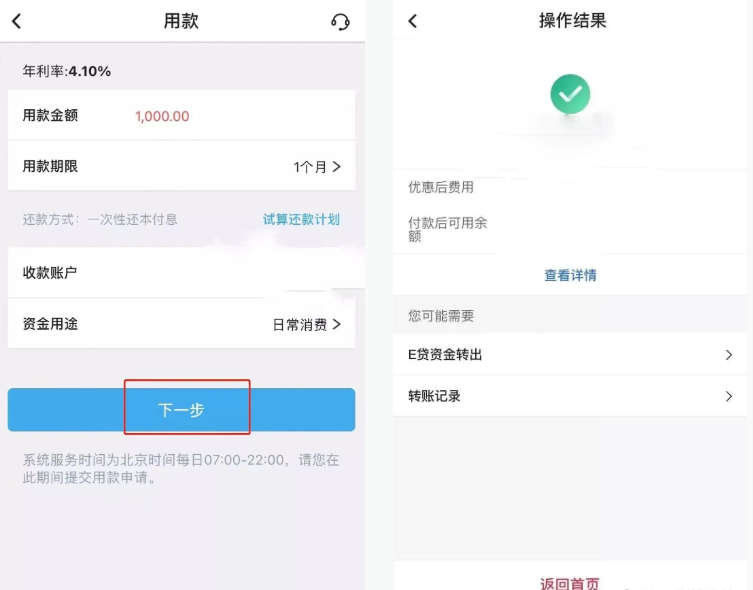Tap the 1个月 chevron arrow
753x590 pixels.
(337, 167)
